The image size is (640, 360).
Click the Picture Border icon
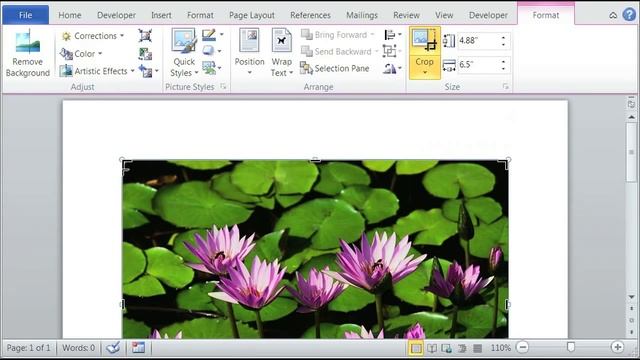click(209, 35)
